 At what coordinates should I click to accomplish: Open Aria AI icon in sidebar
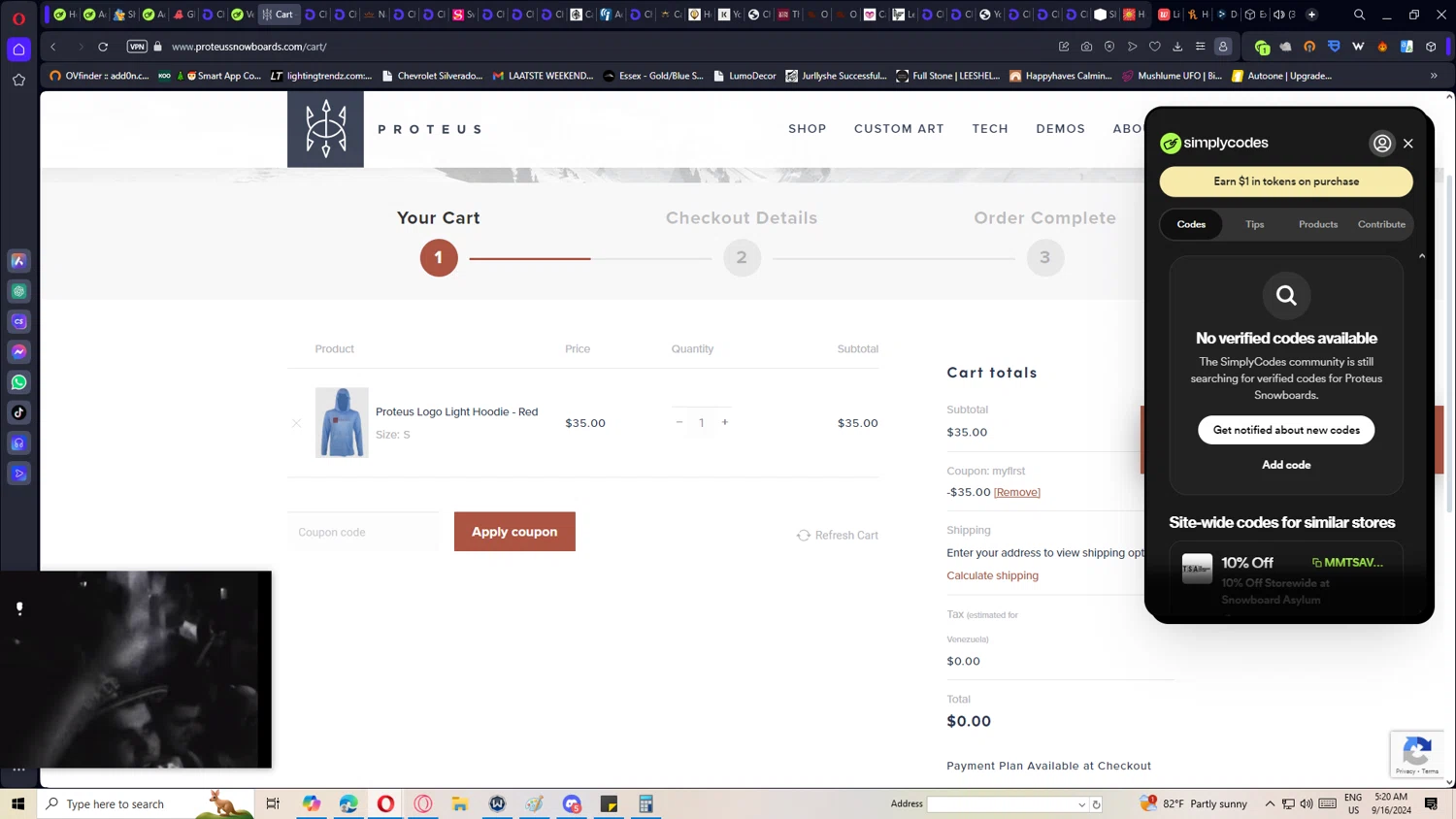pos(18,261)
